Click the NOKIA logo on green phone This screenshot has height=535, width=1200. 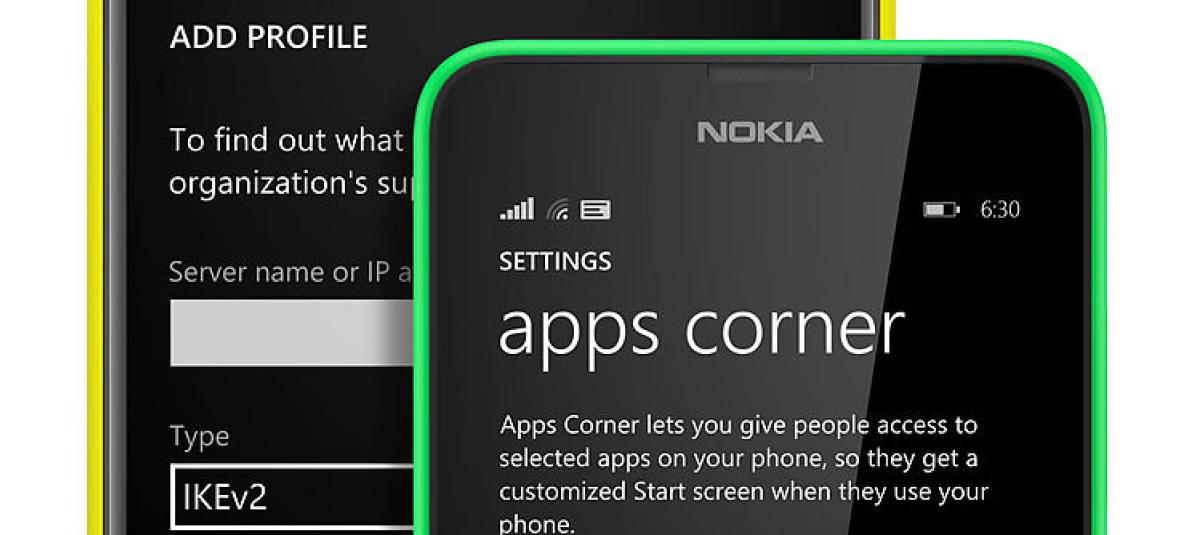760,132
